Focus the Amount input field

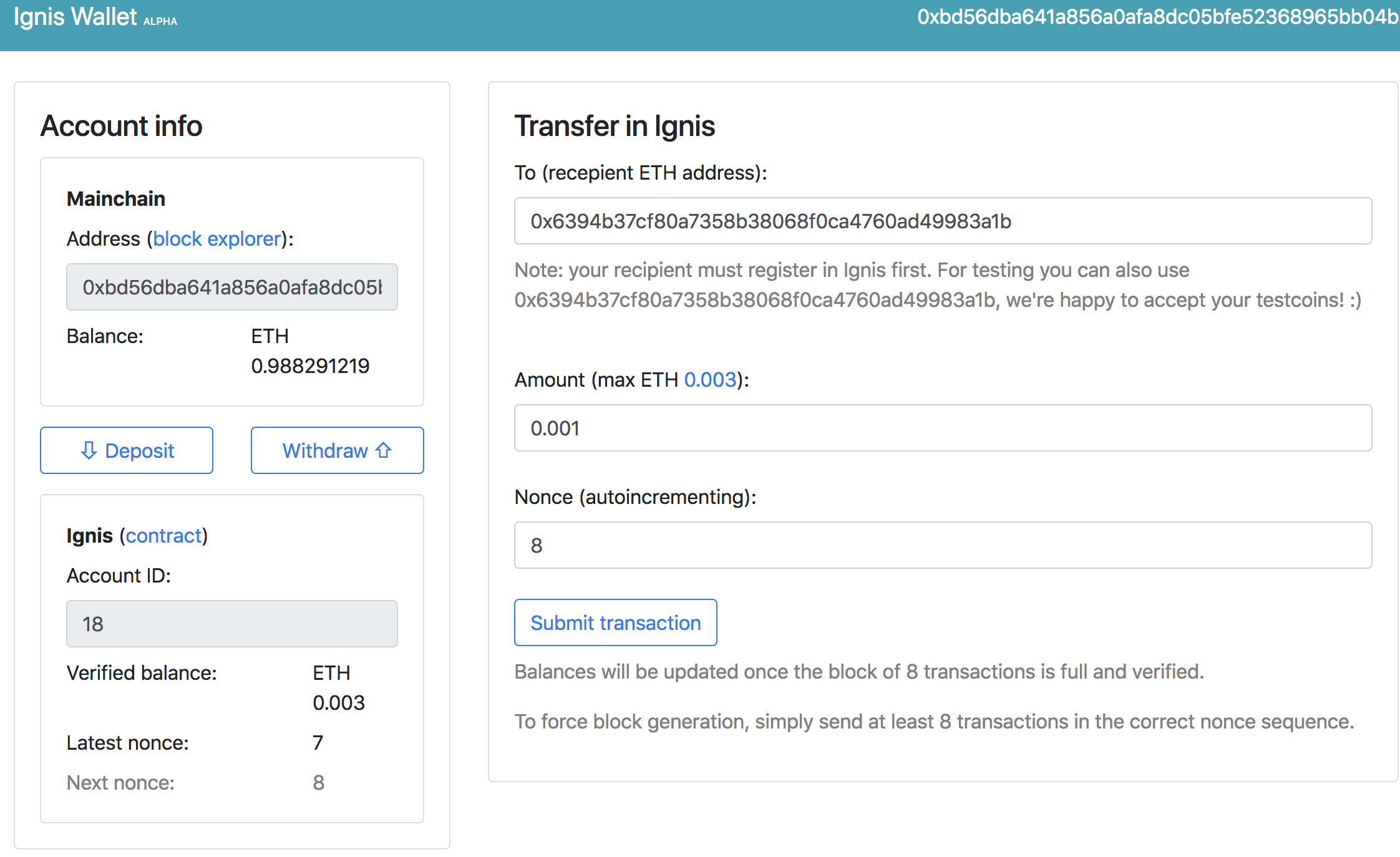tap(943, 428)
